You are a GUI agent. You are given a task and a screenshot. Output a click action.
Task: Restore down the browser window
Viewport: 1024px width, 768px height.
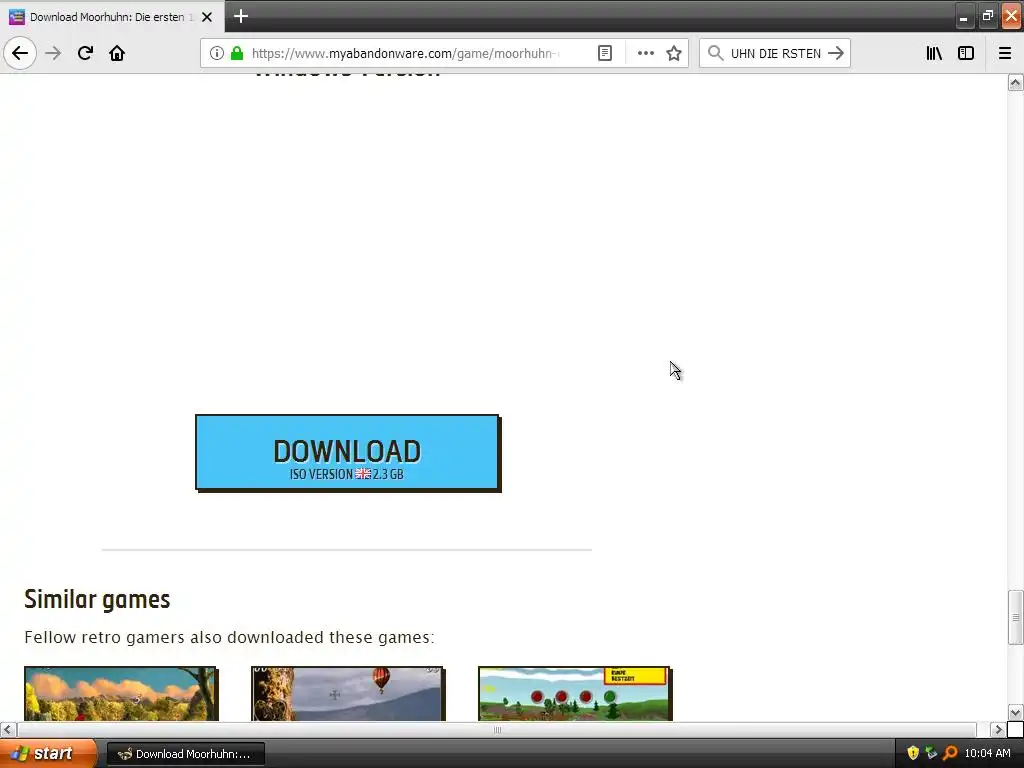click(x=987, y=16)
